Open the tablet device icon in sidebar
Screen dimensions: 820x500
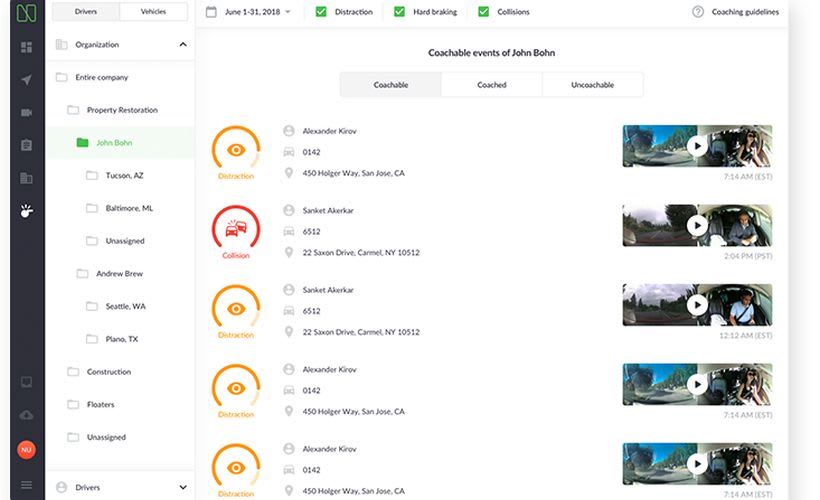26,382
